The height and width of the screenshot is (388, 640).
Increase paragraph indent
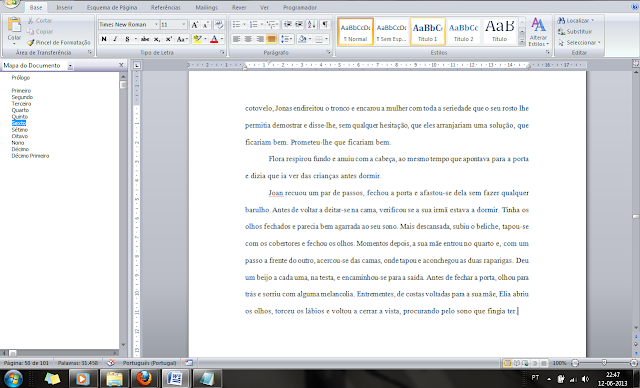point(299,24)
